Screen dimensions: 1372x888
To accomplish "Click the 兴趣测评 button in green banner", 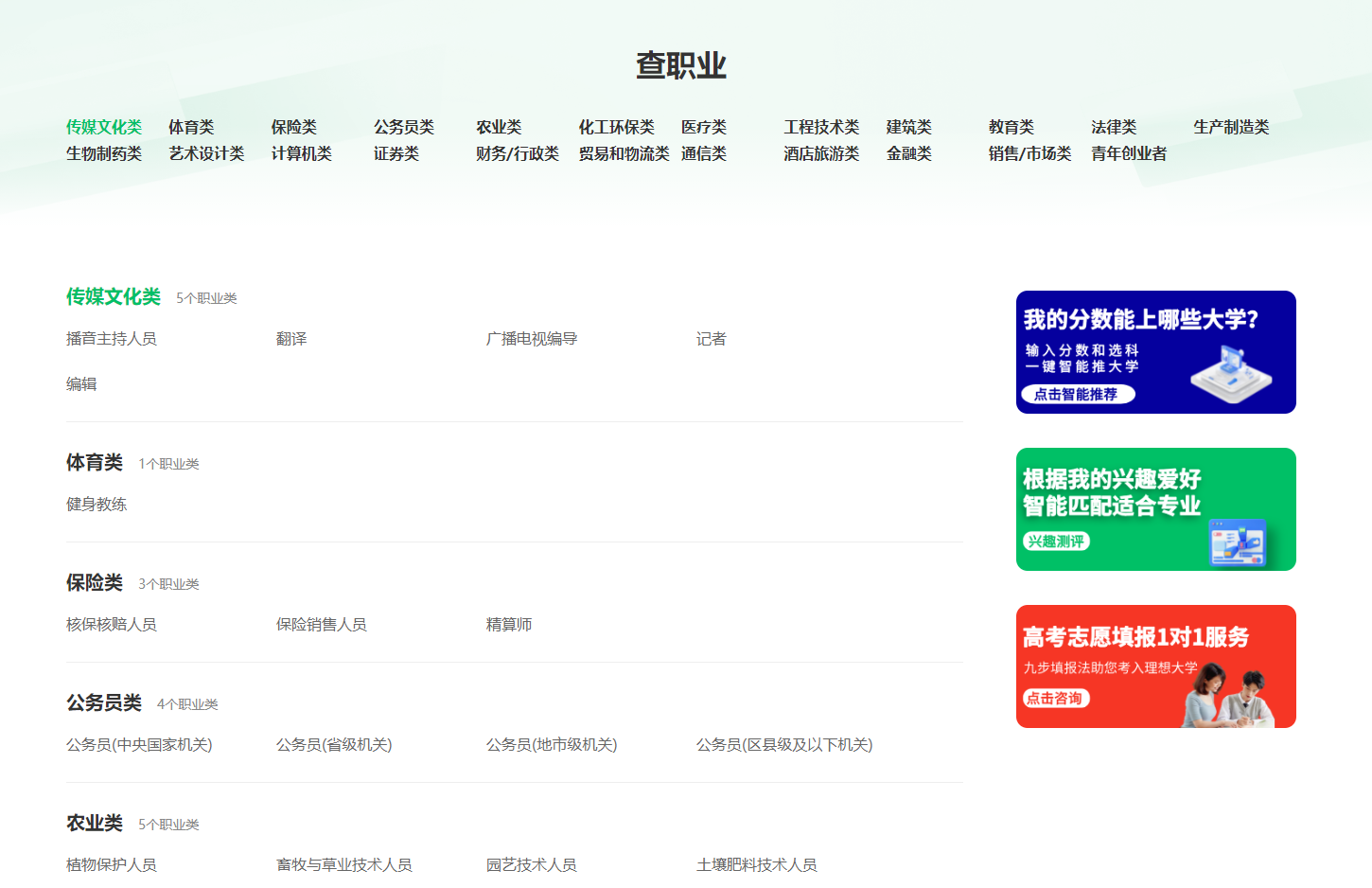I will tap(1056, 542).
